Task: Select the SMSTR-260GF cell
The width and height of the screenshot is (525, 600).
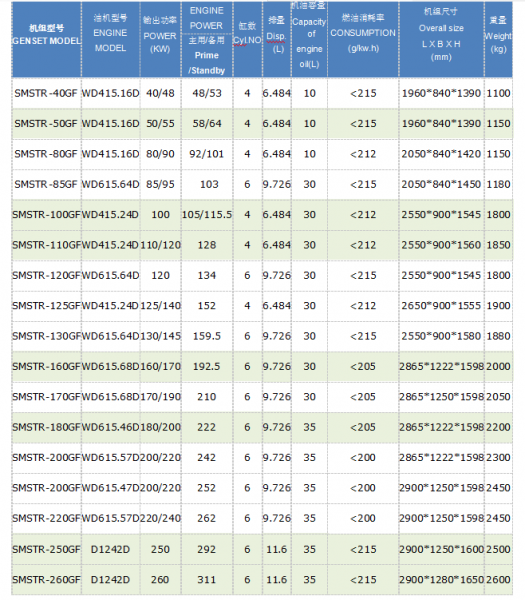Action: click(x=46, y=580)
